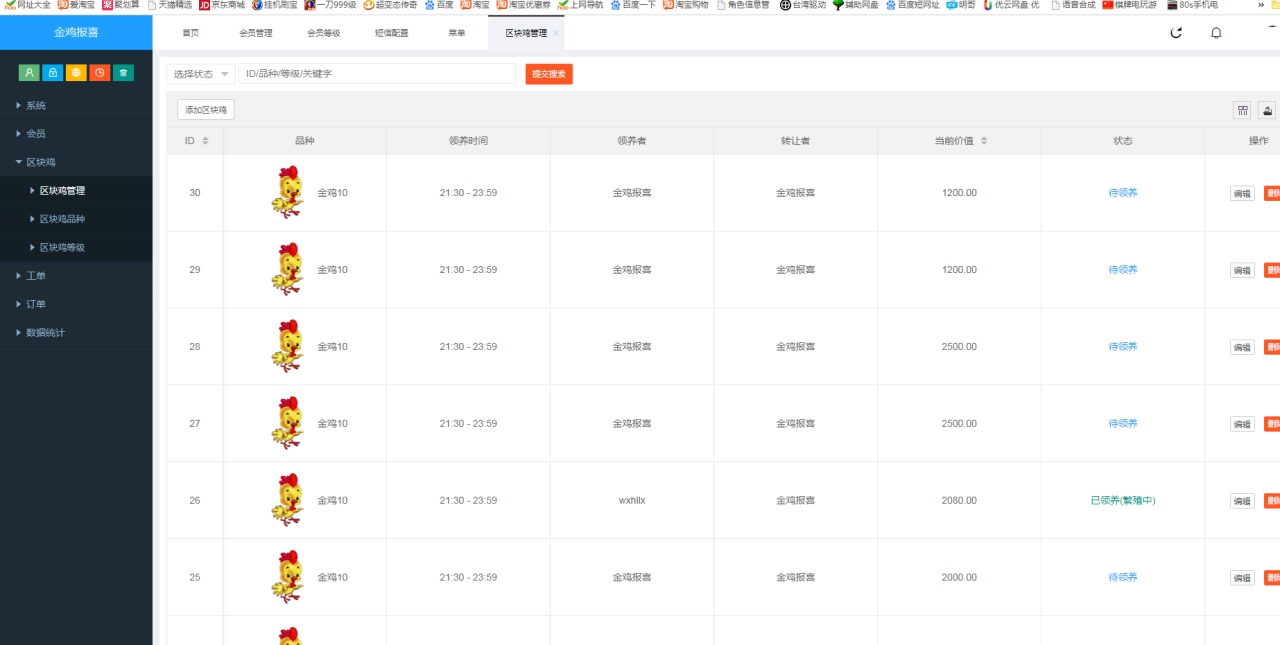This screenshot has height=645, width=1280.
Task: Click the orange clock icon
Action: [100, 73]
